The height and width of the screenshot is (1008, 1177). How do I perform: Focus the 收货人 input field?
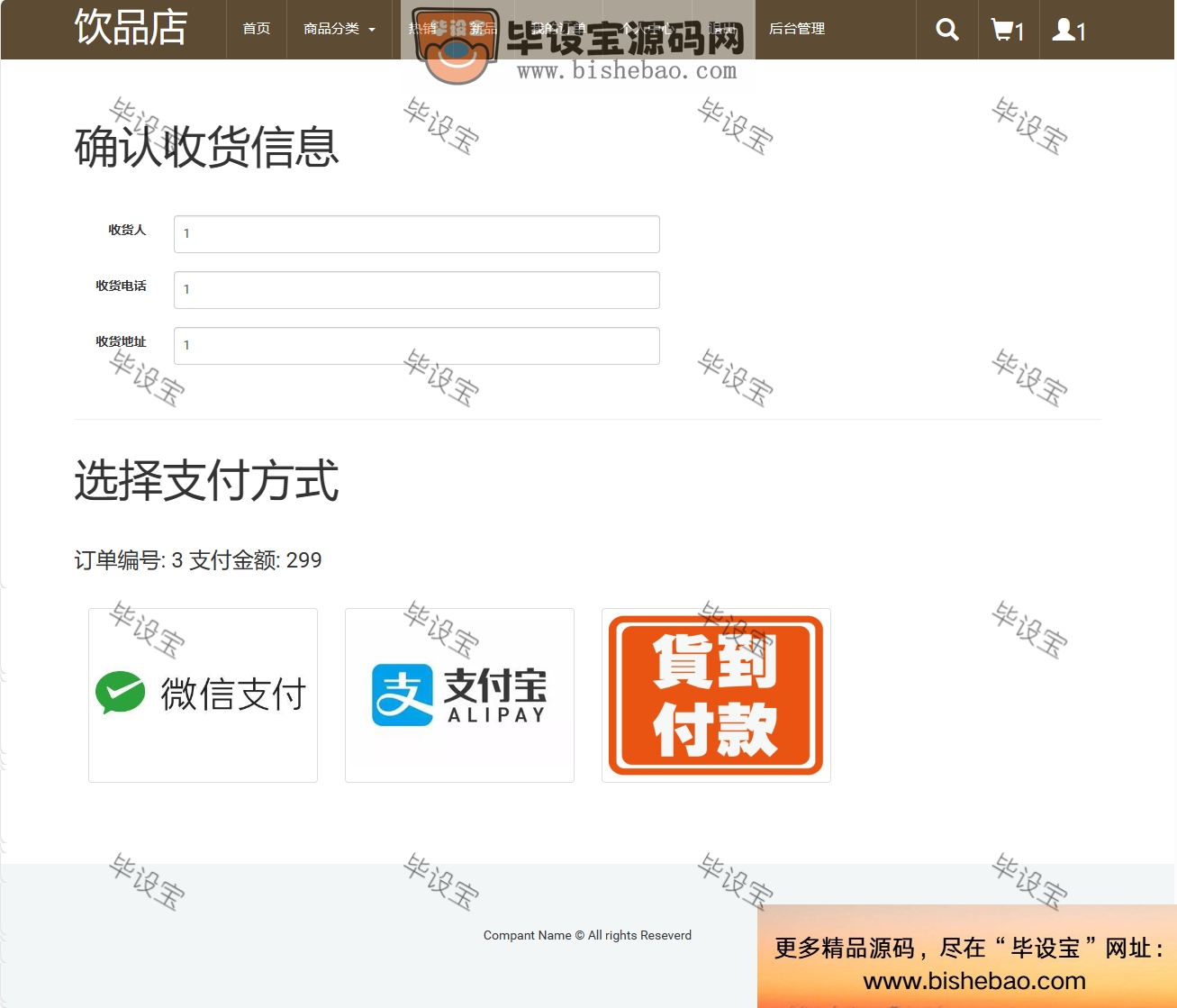pyautogui.click(x=417, y=234)
